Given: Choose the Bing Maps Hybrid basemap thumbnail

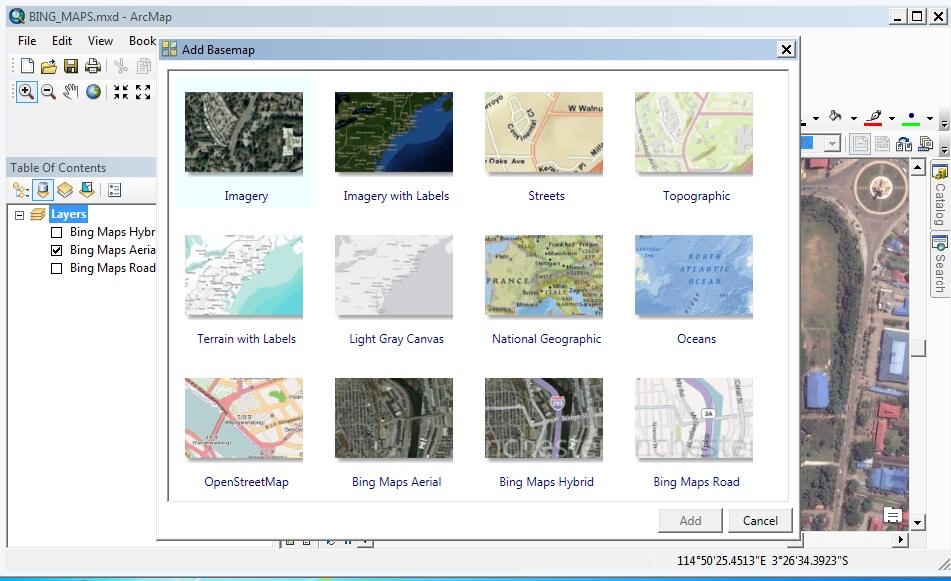Looking at the screenshot, I should pyautogui.click(x=544, y=418).
